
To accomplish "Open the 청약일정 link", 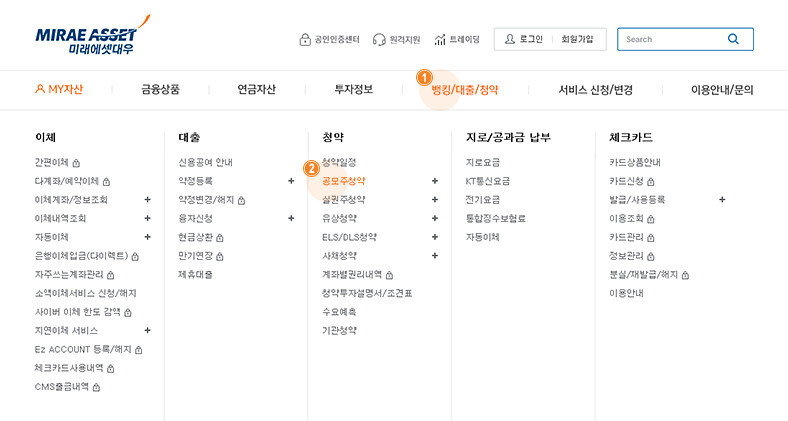I will [x=339, y=162].
